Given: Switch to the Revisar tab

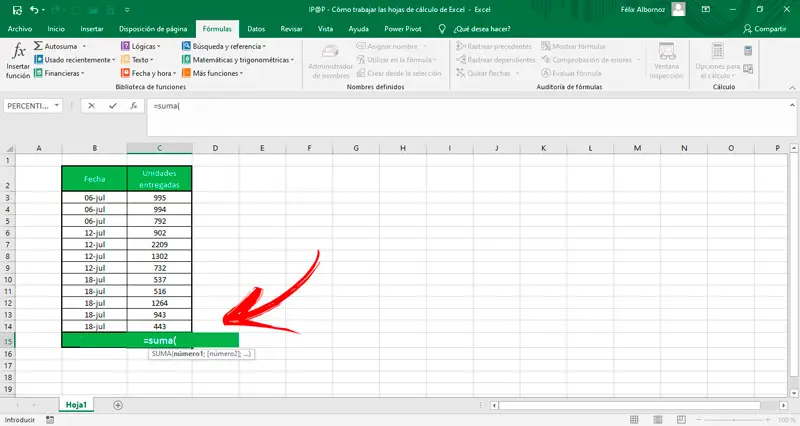Looking at the screenshot, I should click(291, 29).
